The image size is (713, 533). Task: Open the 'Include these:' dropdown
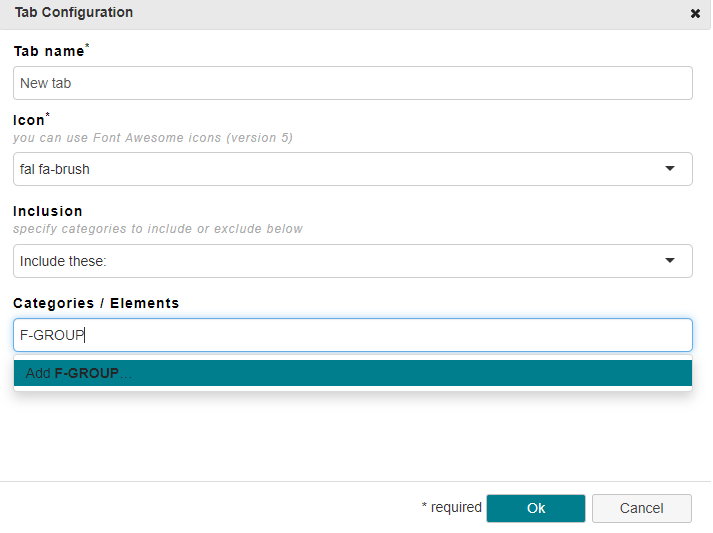[x=353, y=261]
